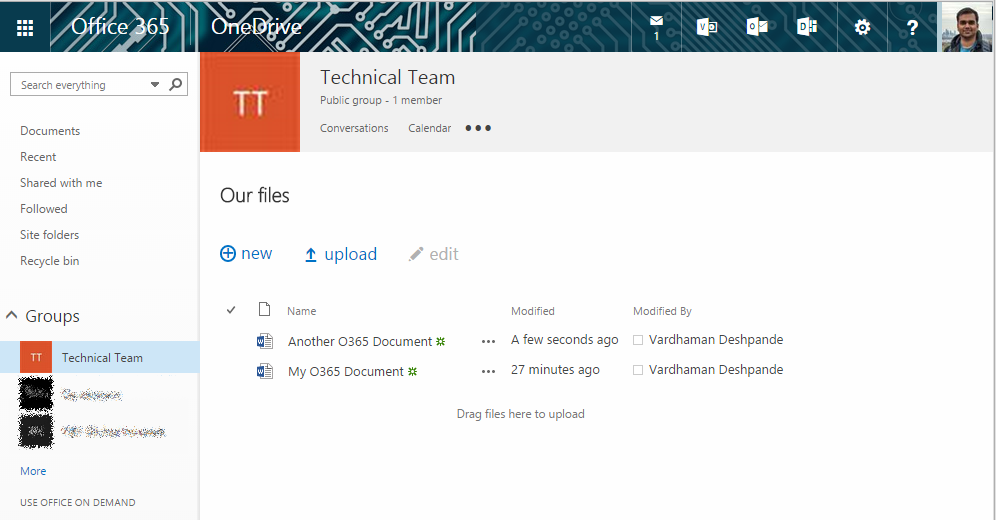Image resolution: width=996 pixels, height=520 pixels.
Task: Open the user profile photo menu
Action: (x=966, y=27)
